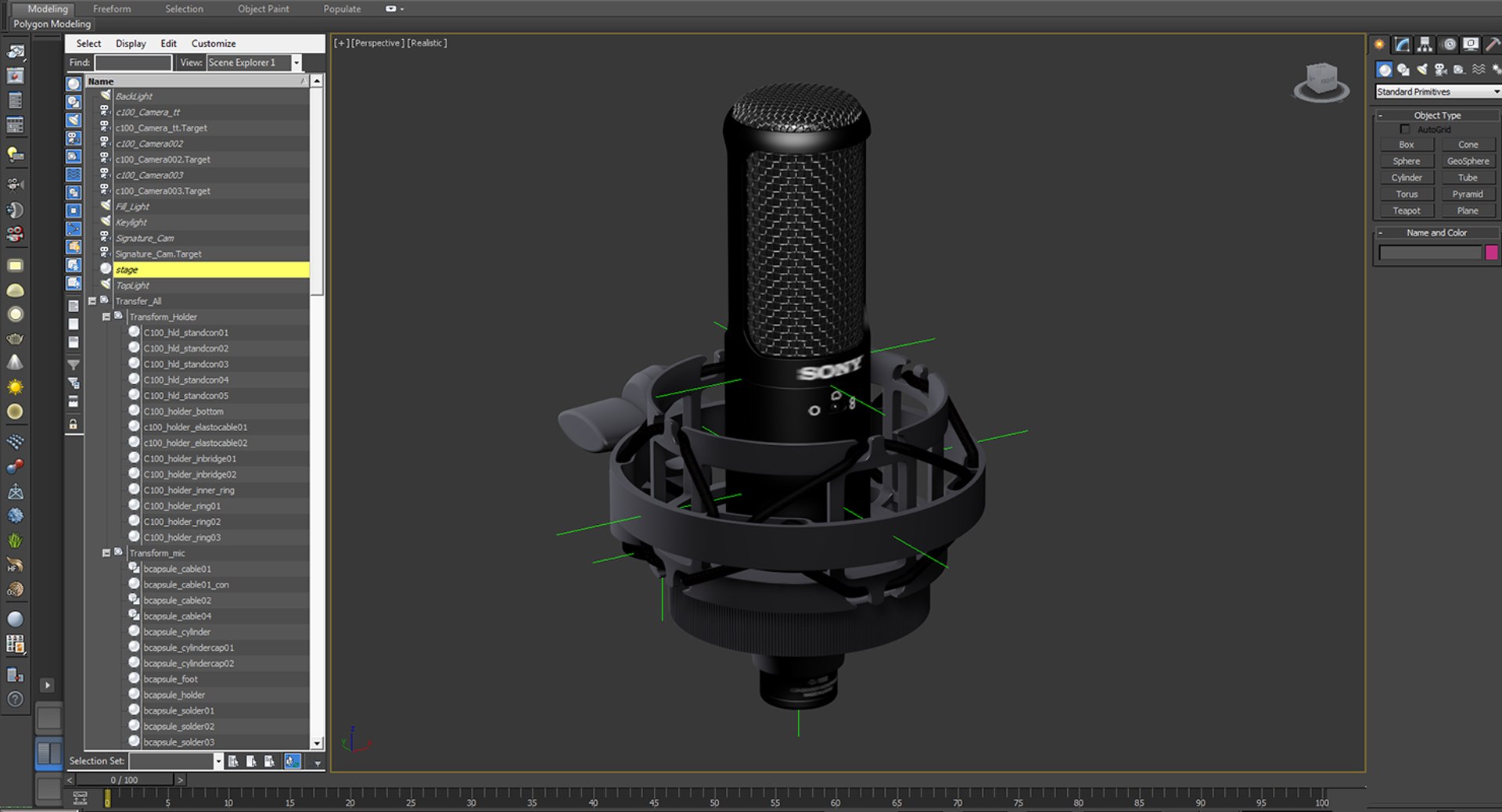Select Lights category in Create panel
The width and height of the screenshot is (1502, 812).
tap(1422, 70)
